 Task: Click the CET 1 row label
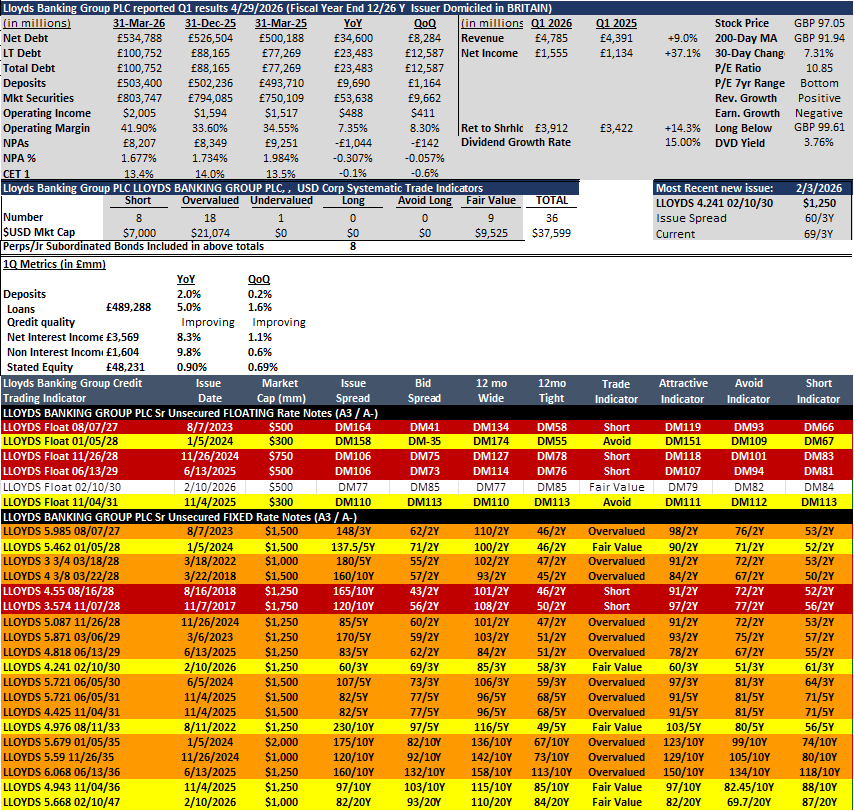(16, 174)
